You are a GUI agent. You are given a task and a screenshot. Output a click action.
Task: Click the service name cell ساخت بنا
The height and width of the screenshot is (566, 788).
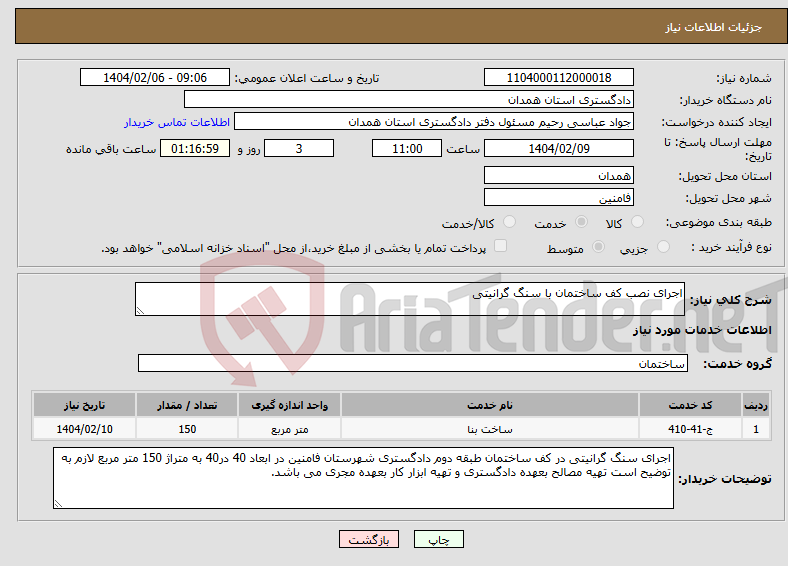[x=490, y=429]
